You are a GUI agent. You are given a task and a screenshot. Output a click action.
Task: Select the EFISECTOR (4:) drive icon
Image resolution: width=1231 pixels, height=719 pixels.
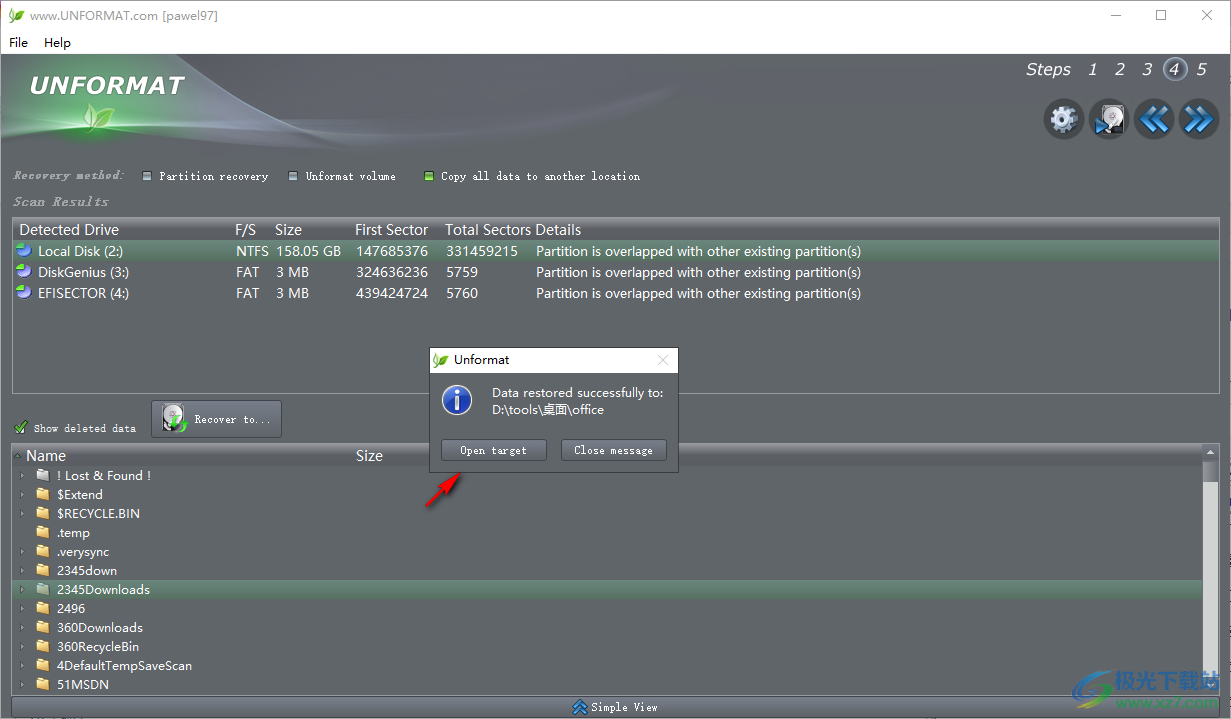click(24, 293)
